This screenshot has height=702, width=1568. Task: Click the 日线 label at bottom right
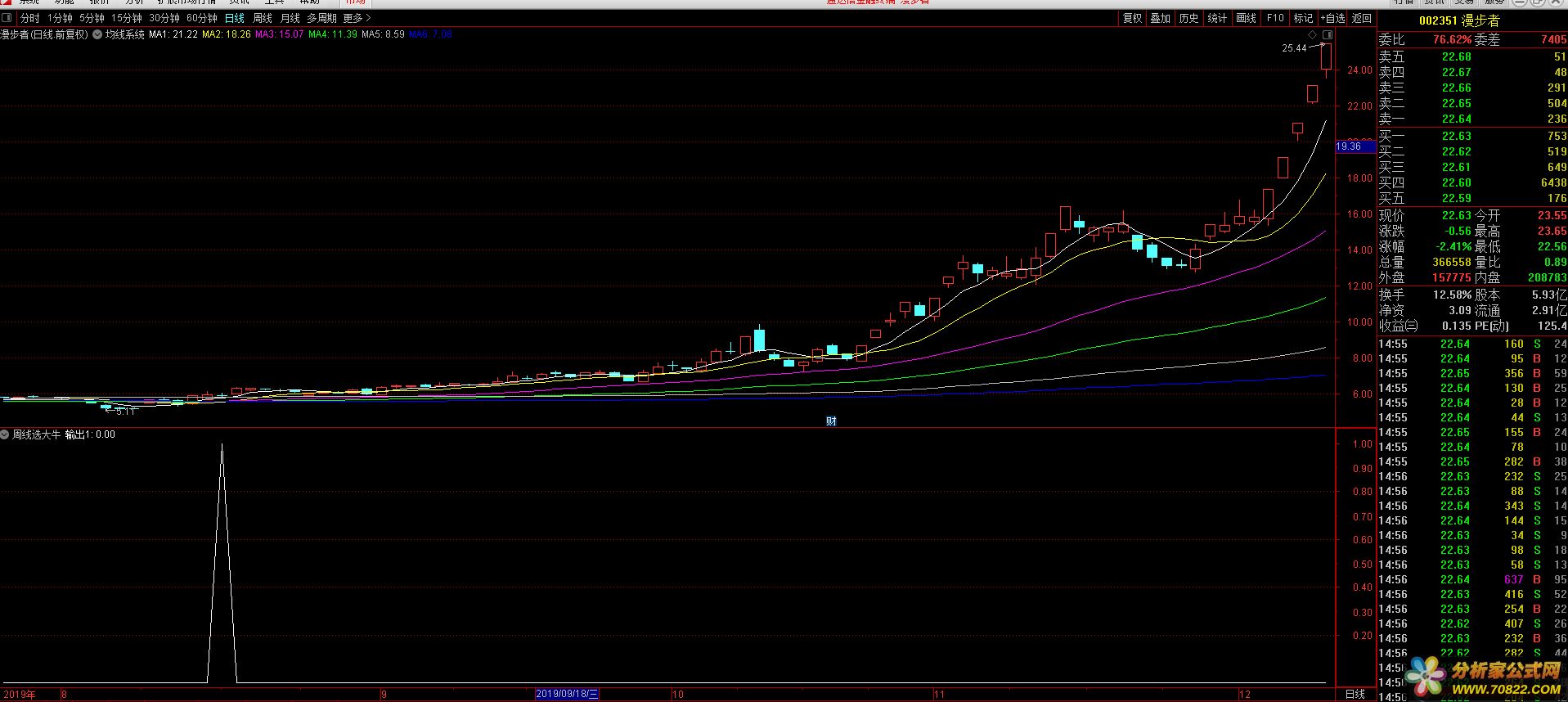click(x=1355, y=694)
